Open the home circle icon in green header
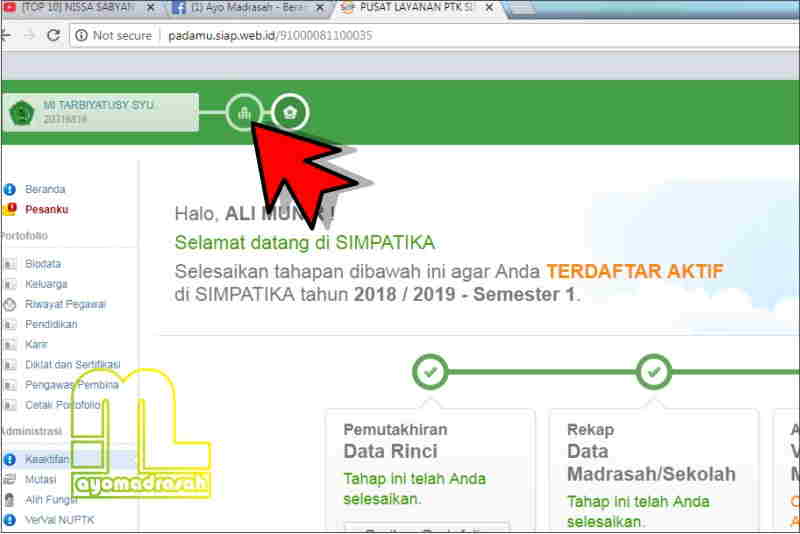Viewport: 800px width, 534px height. [x=290, y=112]
